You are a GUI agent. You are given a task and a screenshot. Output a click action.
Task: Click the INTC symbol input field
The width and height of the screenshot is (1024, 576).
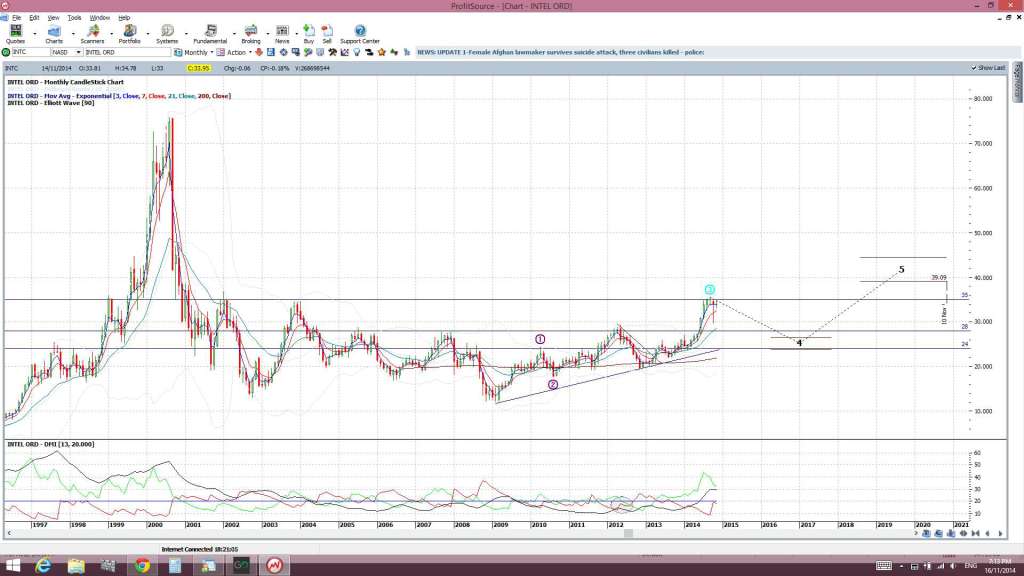31,52
